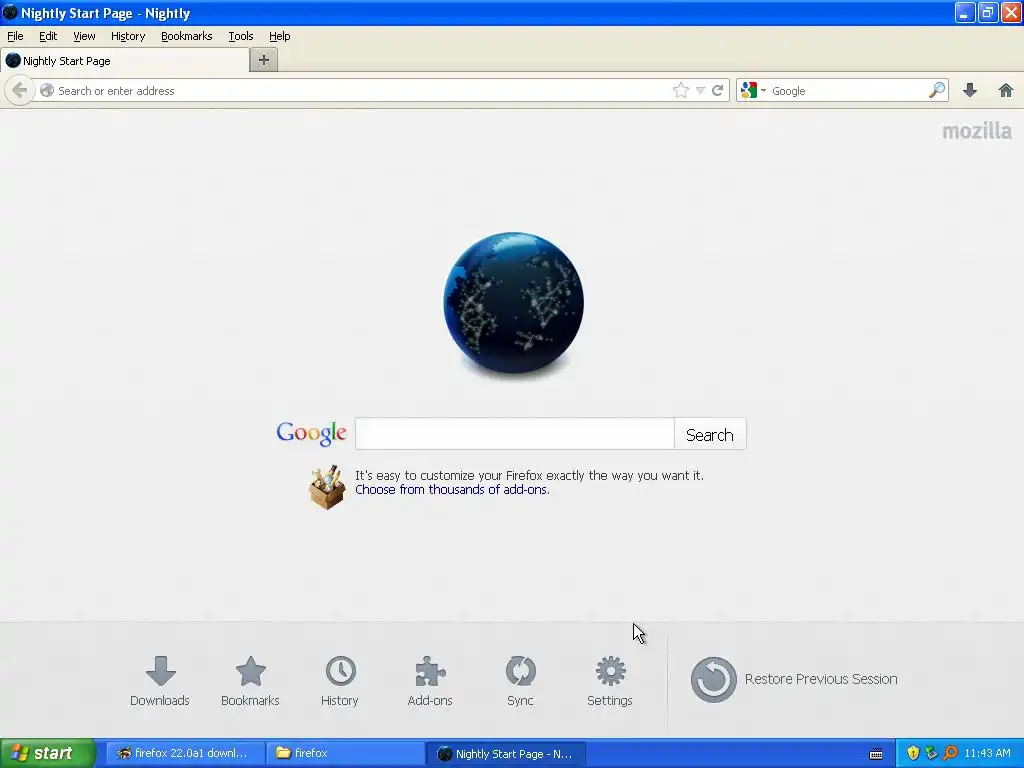Switch to firefox 22.0a1 download taskbar item
This screenshot has height=768, width=1024.
pyautogui.click(x=185, y=753)
